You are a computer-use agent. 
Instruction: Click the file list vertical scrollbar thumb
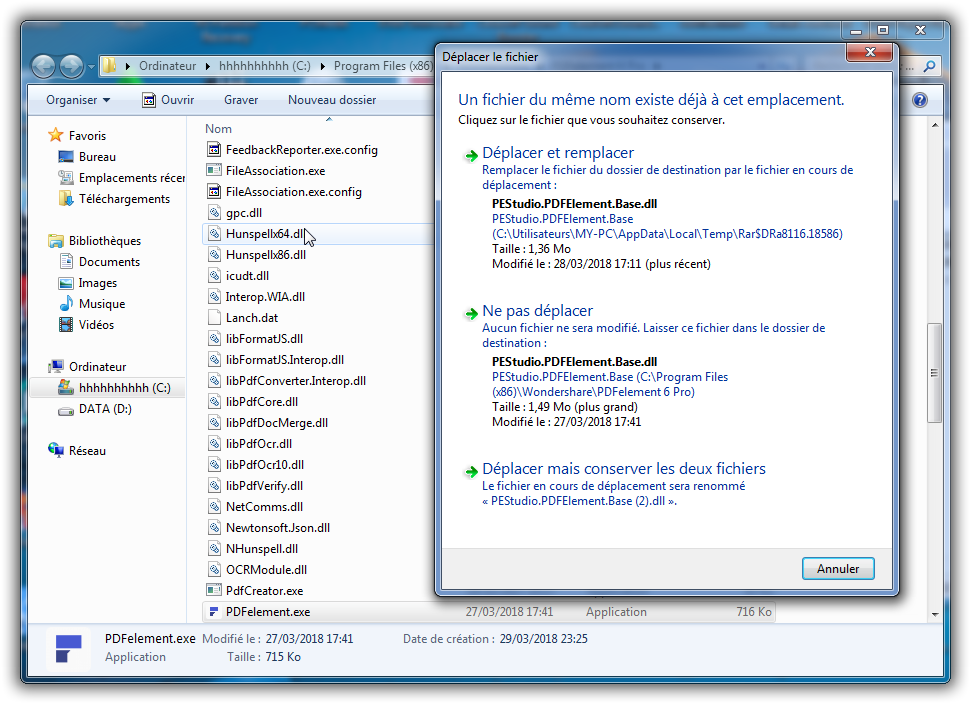[934, 373]
